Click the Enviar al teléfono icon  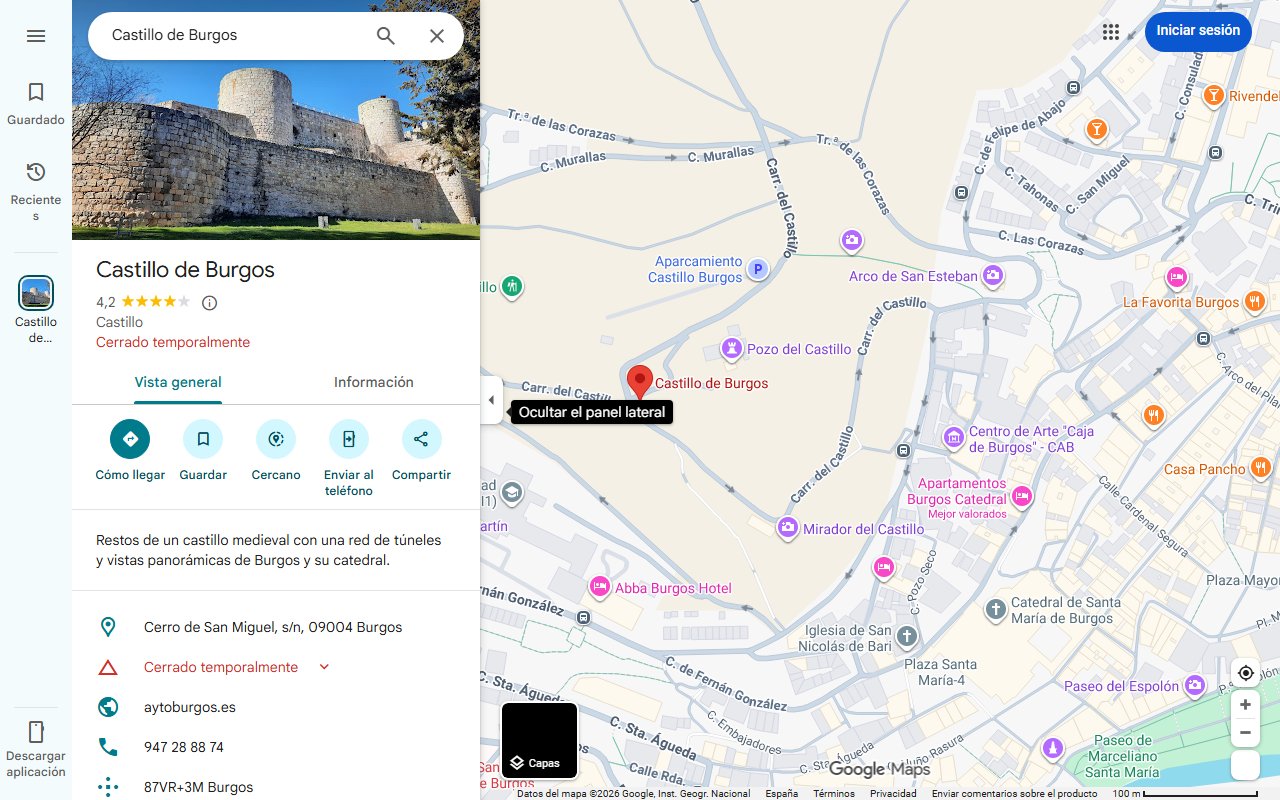[348, 438]
